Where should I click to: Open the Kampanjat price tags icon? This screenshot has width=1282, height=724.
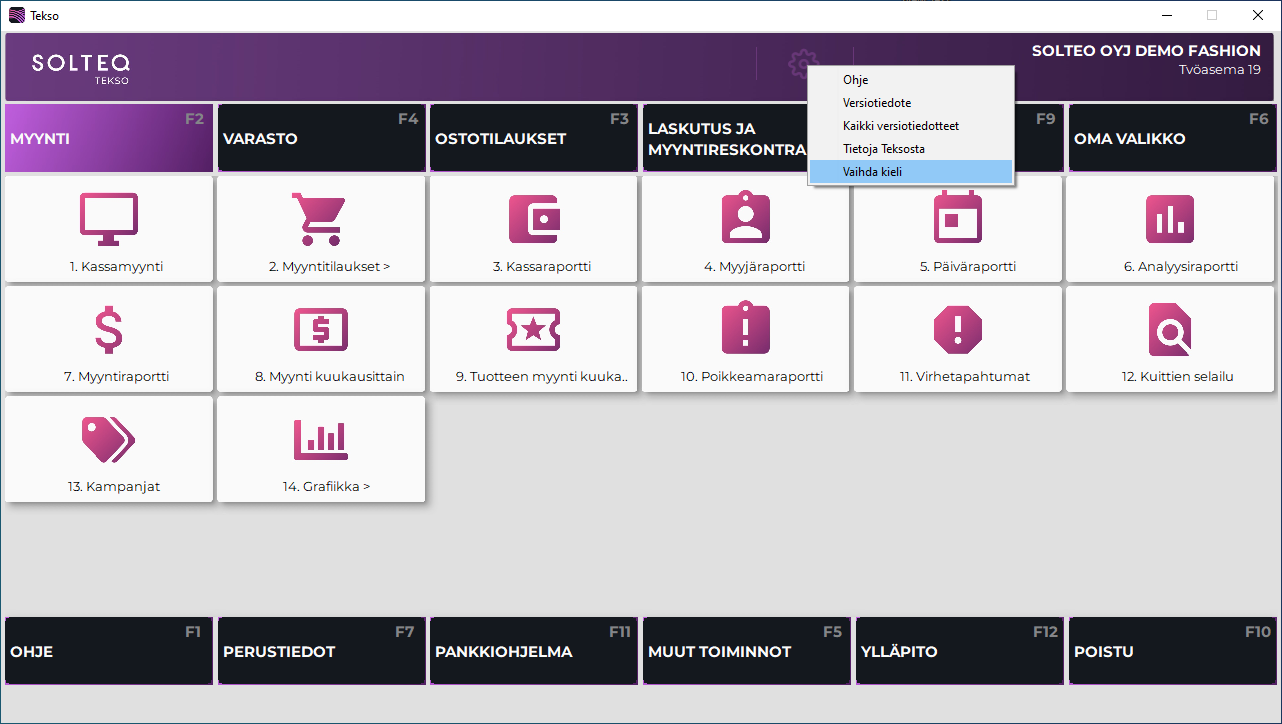tap(109, 439)
